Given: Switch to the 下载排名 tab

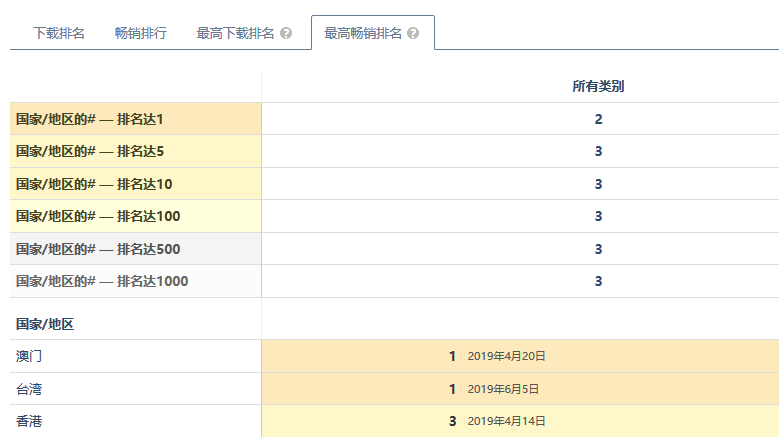Looking at the screenshot, I should coord(59,33).
